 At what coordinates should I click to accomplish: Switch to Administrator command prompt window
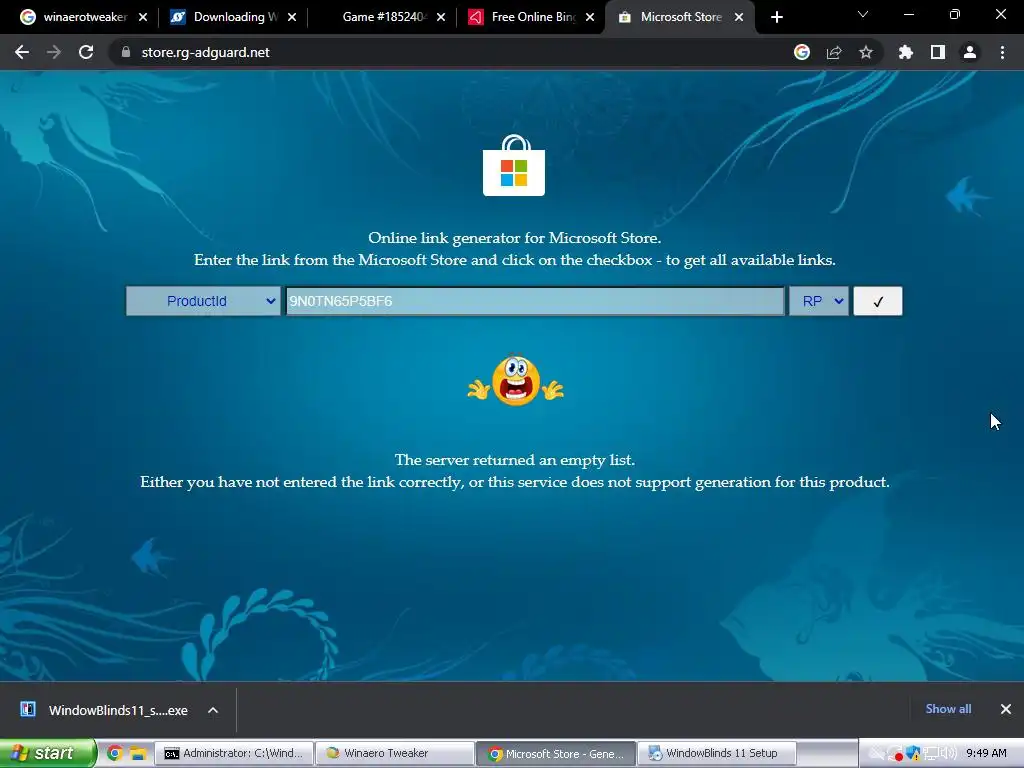(234, 753)
